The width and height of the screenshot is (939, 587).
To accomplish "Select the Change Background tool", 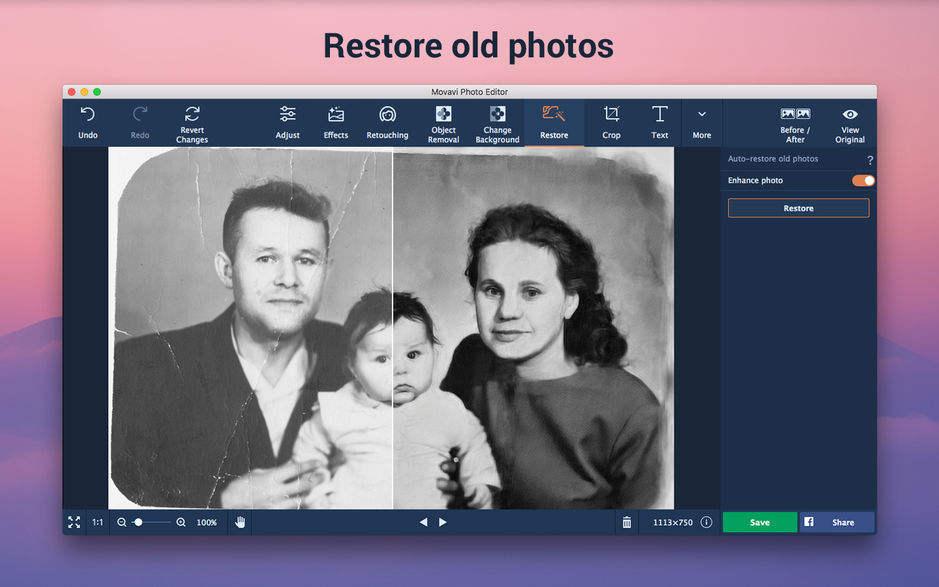I will pyautogui.click(x=497, y=122).
